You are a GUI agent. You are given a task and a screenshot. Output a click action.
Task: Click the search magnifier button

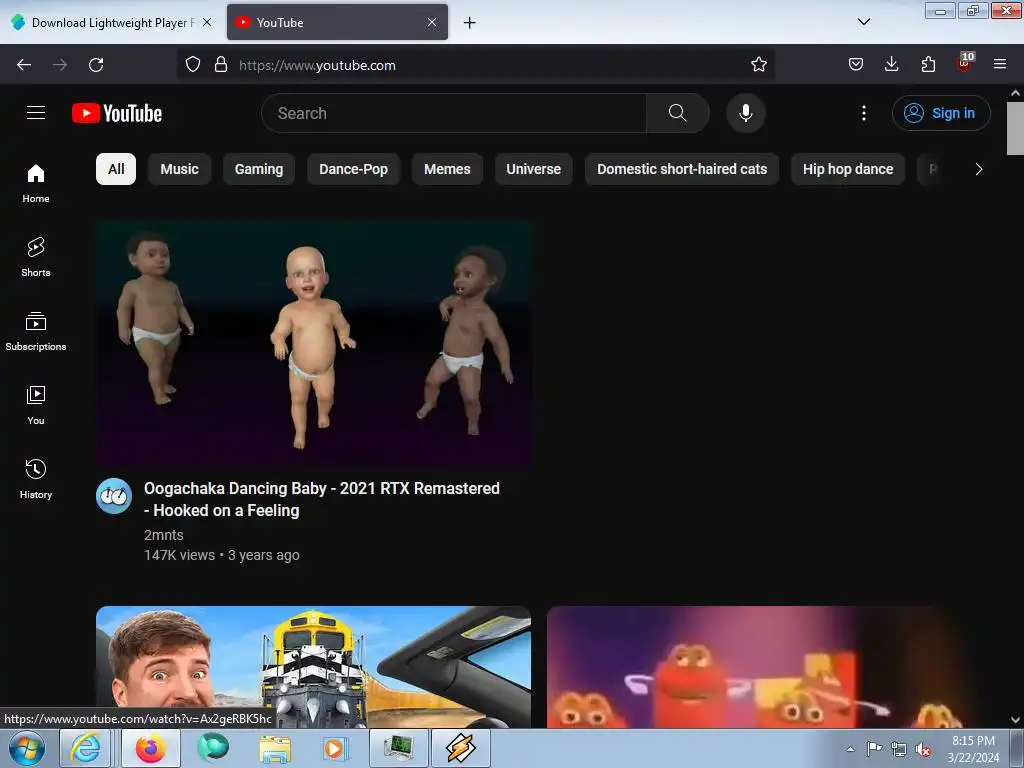point(677,113)
